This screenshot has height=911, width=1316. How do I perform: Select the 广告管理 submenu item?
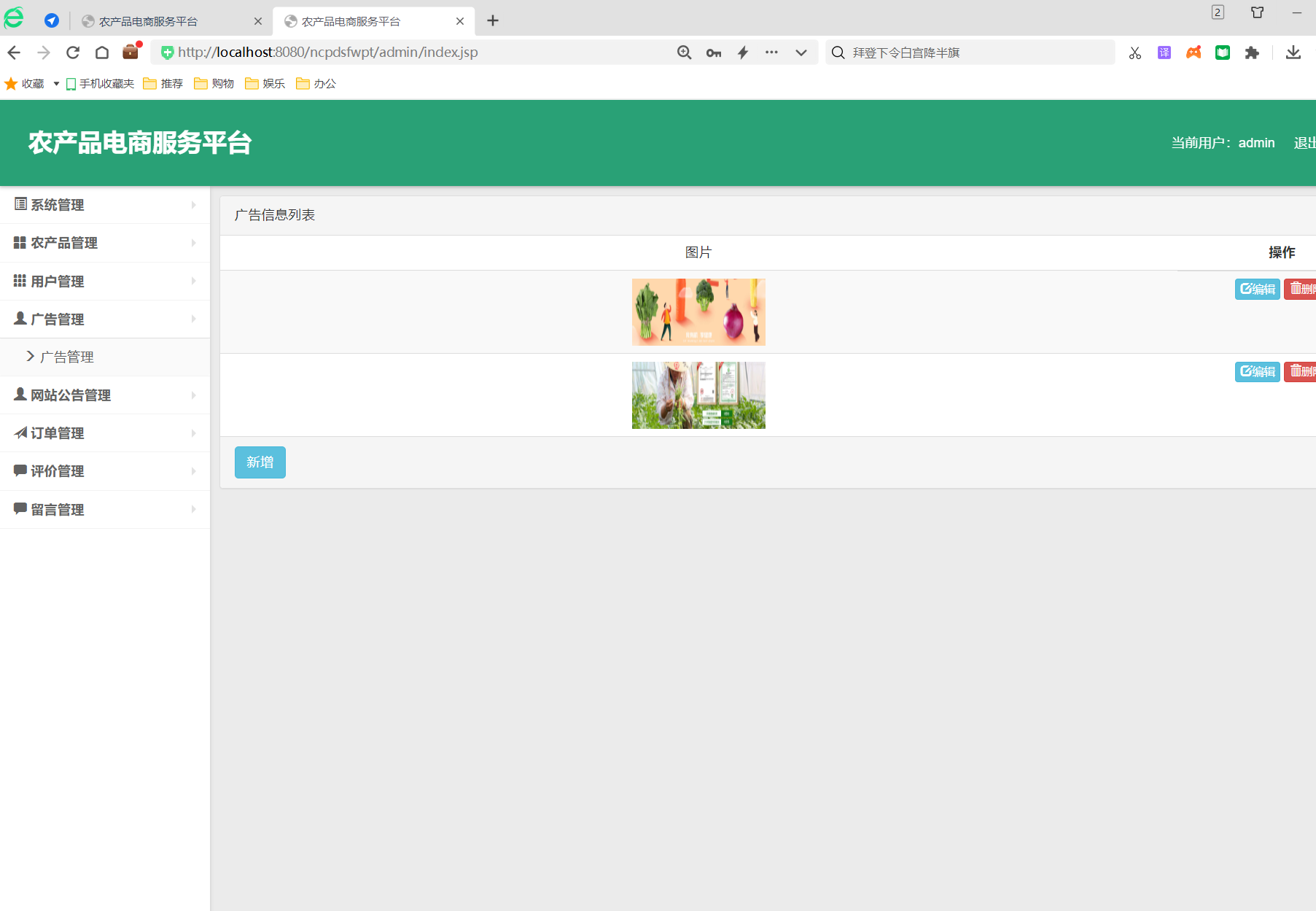[67, 357]
